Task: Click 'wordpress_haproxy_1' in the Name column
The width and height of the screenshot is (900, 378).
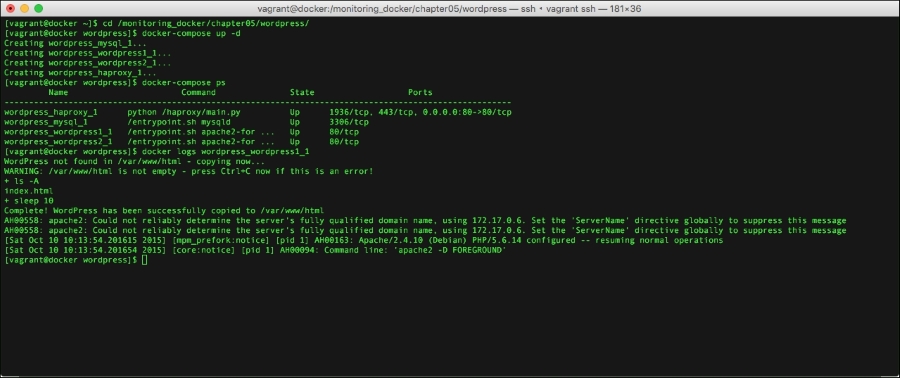Action: 51,112
